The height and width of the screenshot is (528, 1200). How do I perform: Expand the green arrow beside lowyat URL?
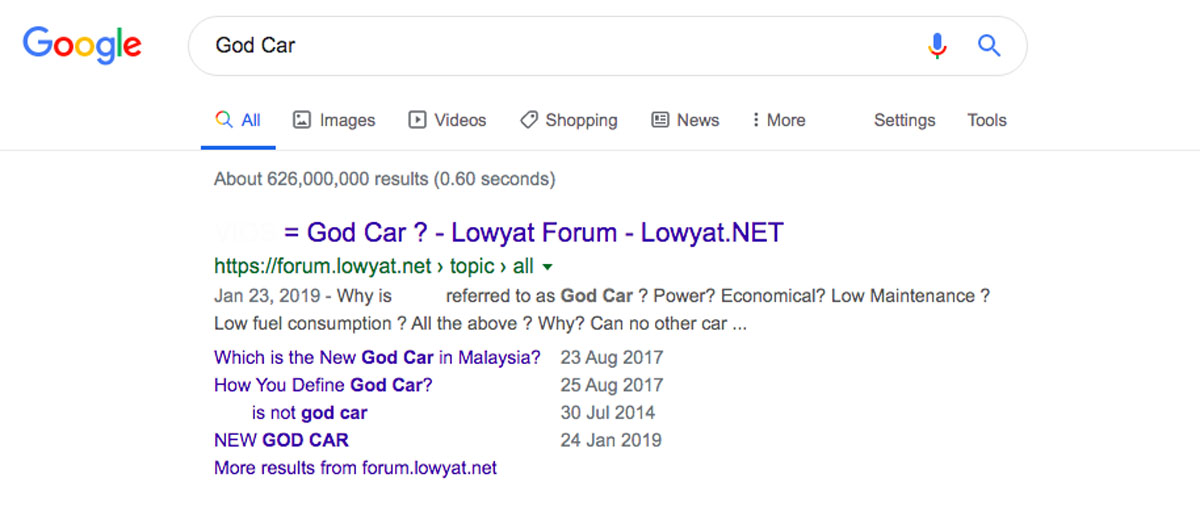[547, 267]
